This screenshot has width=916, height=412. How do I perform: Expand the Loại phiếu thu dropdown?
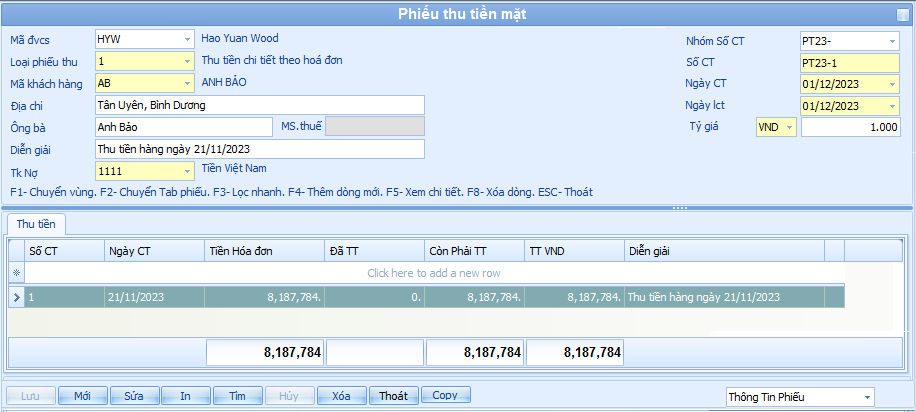[188, 61]
